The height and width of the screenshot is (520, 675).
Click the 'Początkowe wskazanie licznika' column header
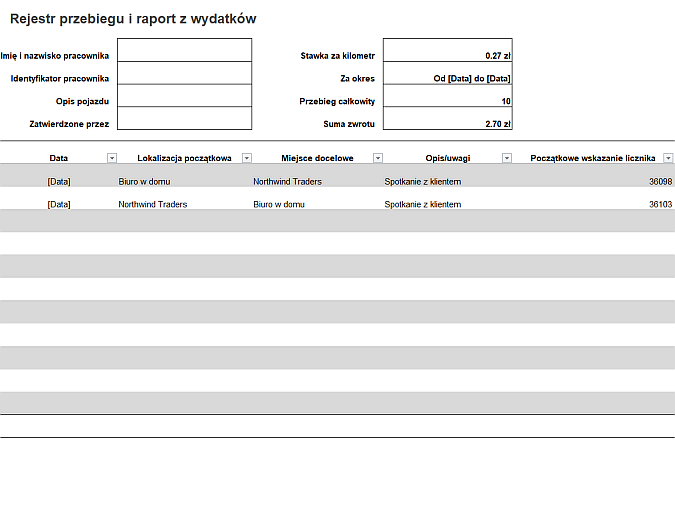coord(593,158)
